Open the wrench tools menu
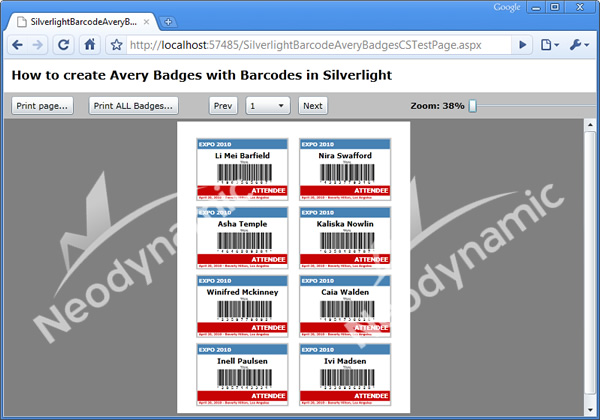 (x=579, y=45)
